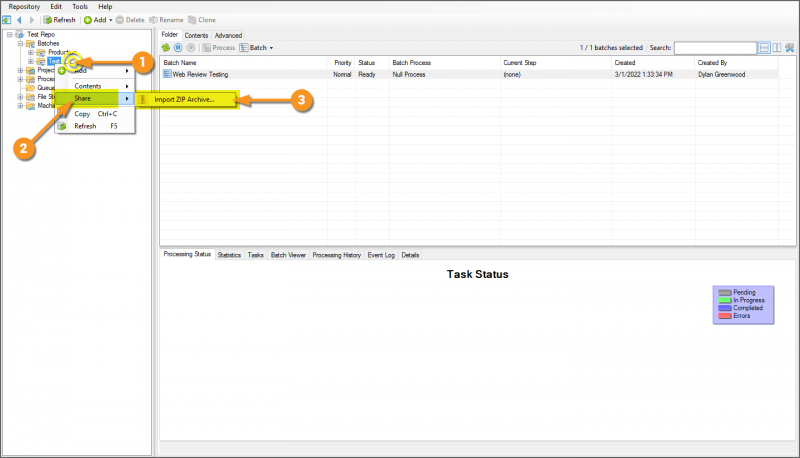Select the Test Repo root item
The width and height of the screenshot is (800, 458).
[41, 34]
